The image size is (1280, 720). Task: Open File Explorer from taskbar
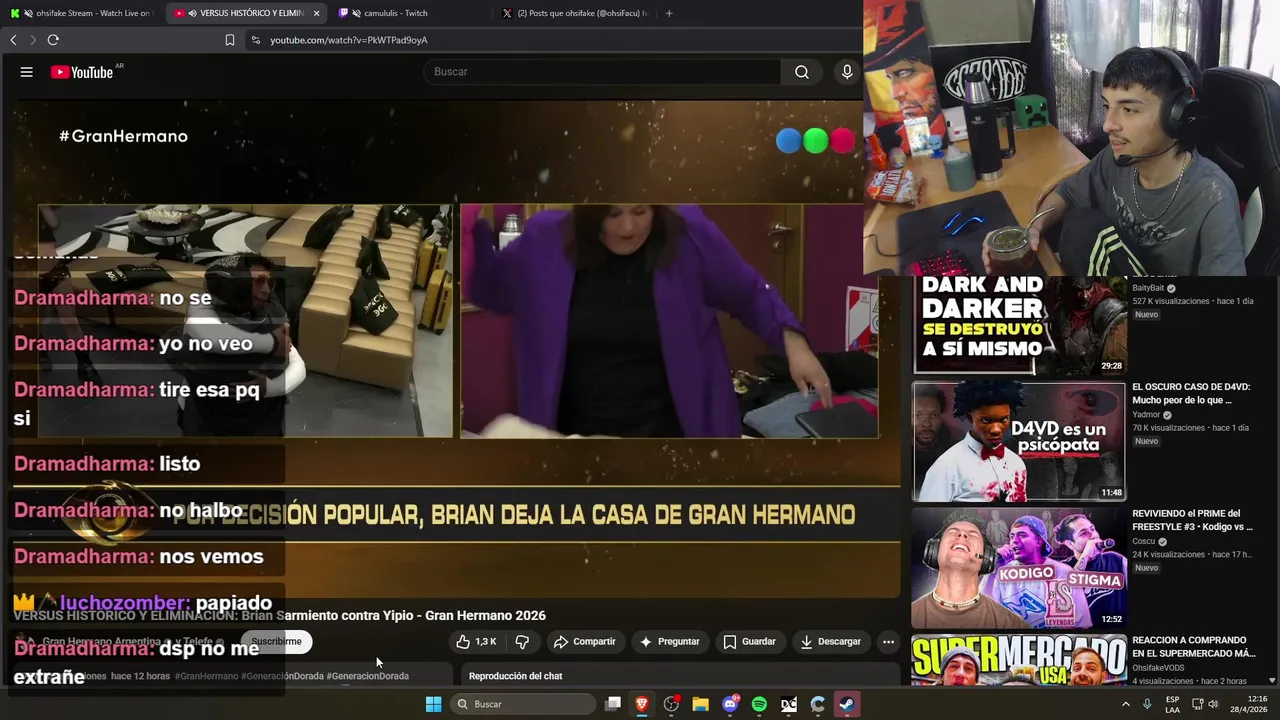tap(700, 704)
